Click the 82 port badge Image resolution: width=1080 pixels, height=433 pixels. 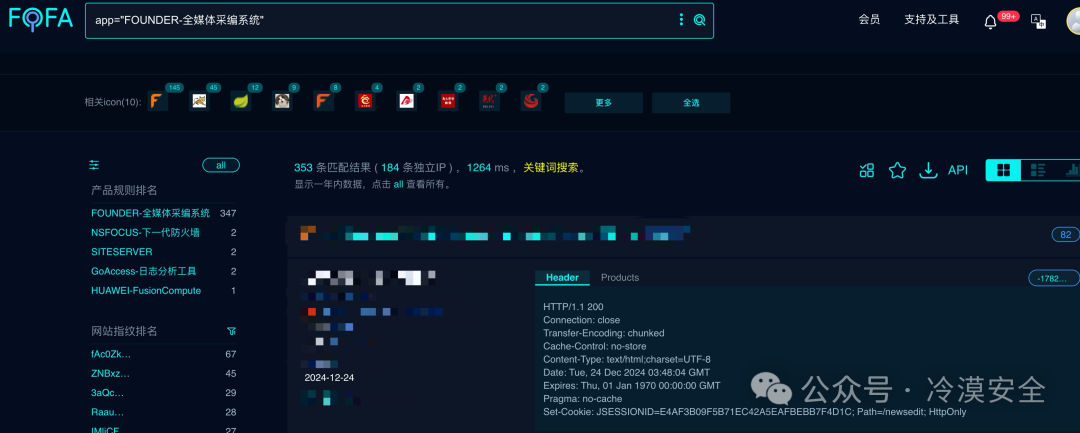[1066, 235]
